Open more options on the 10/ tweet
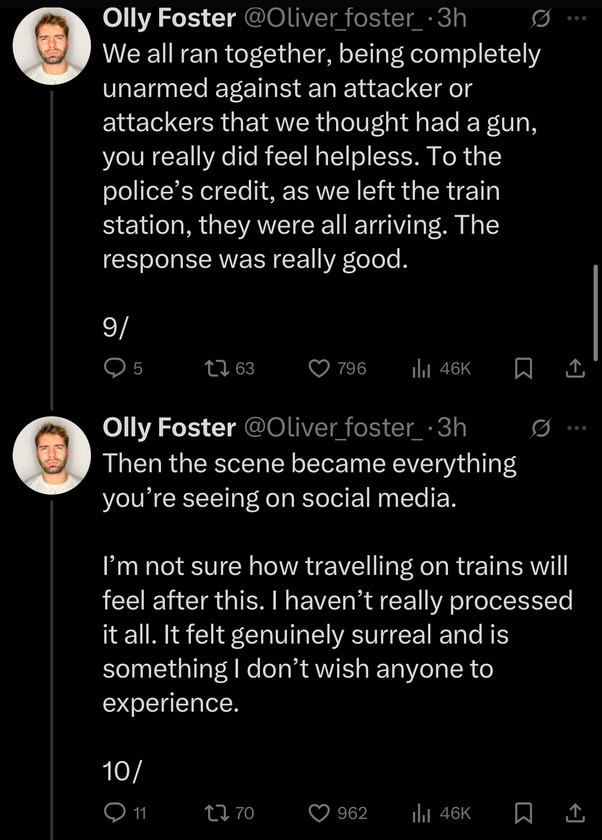This screenshot has height=840, width=602. (x=577, y=428)
